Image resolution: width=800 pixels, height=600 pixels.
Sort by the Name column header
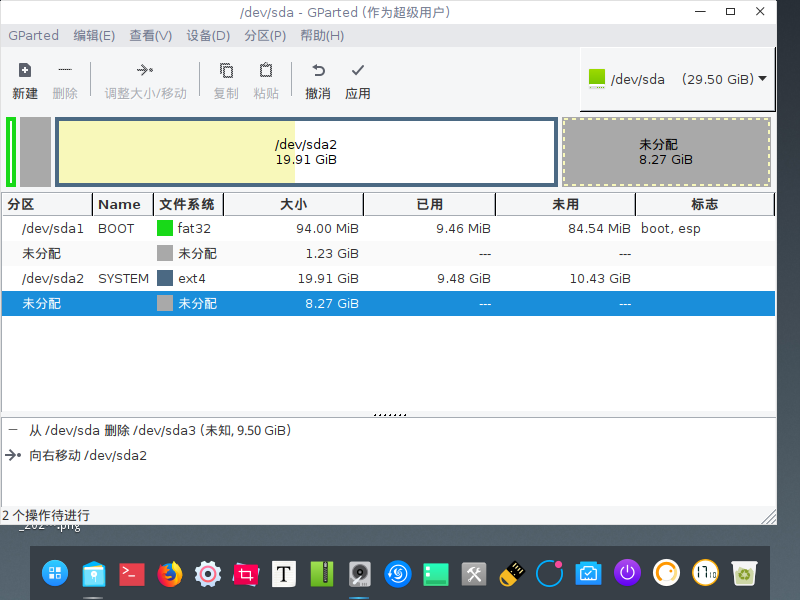[x=123, y=205]
